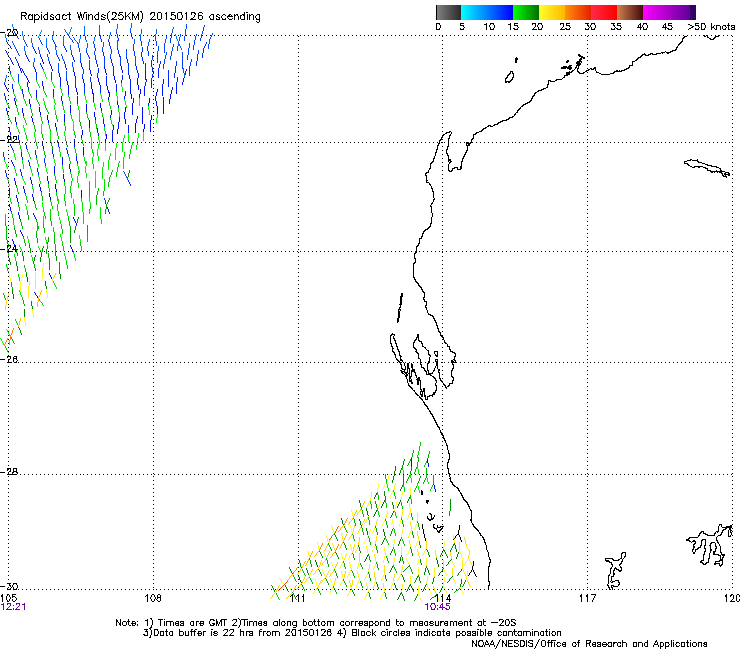
Task: Click the chart title ending in 'ascending'
Action: tap(140, 17)
